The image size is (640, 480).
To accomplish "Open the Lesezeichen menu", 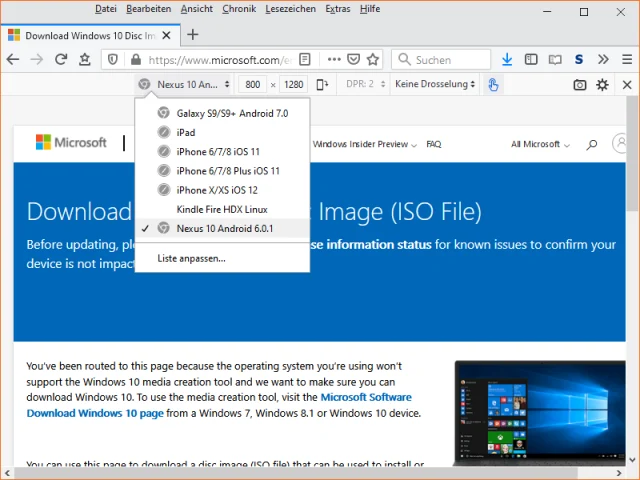I will click(x=291, y=9).
